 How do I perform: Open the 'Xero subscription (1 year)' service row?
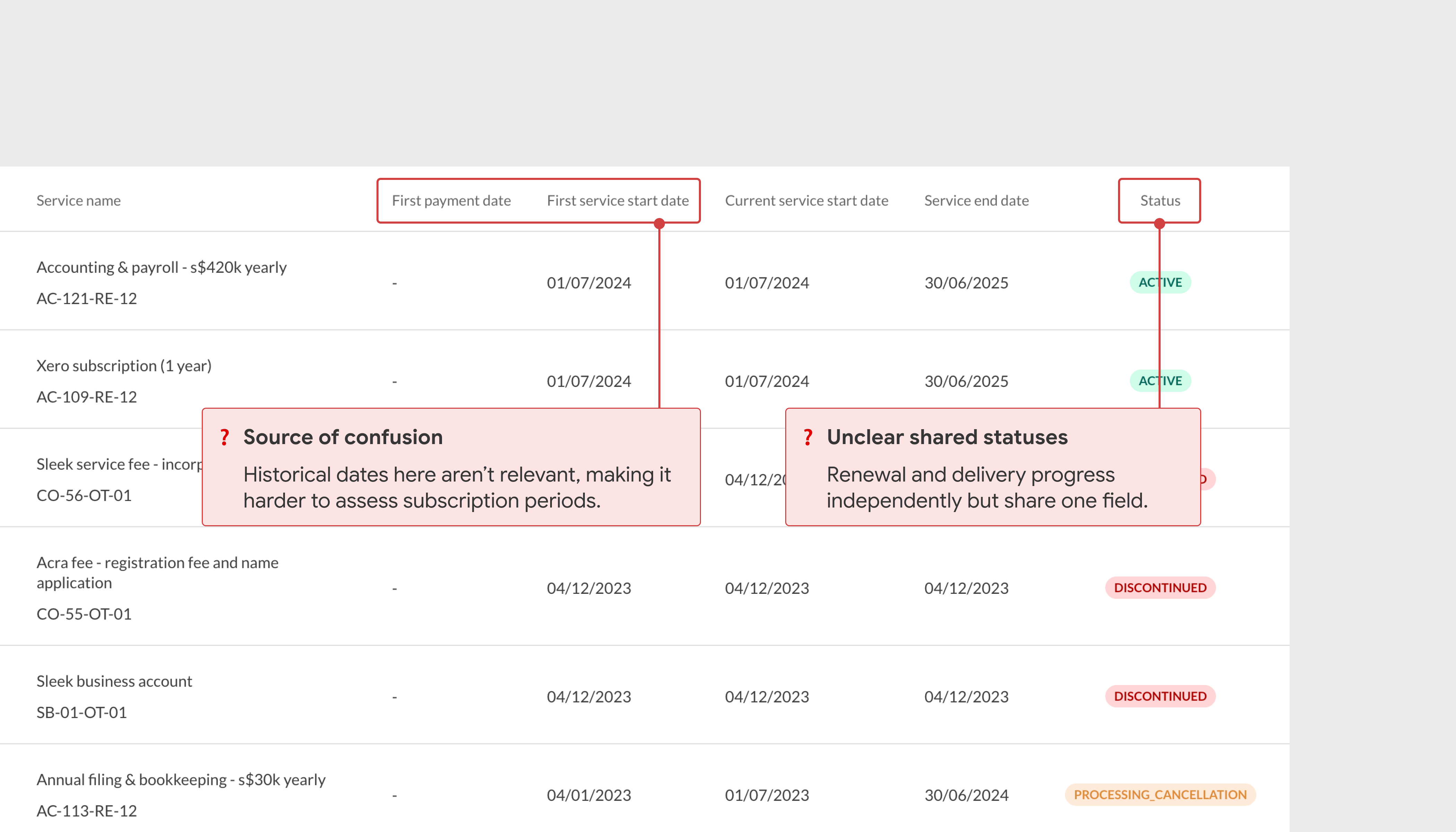tap(124, 366)
